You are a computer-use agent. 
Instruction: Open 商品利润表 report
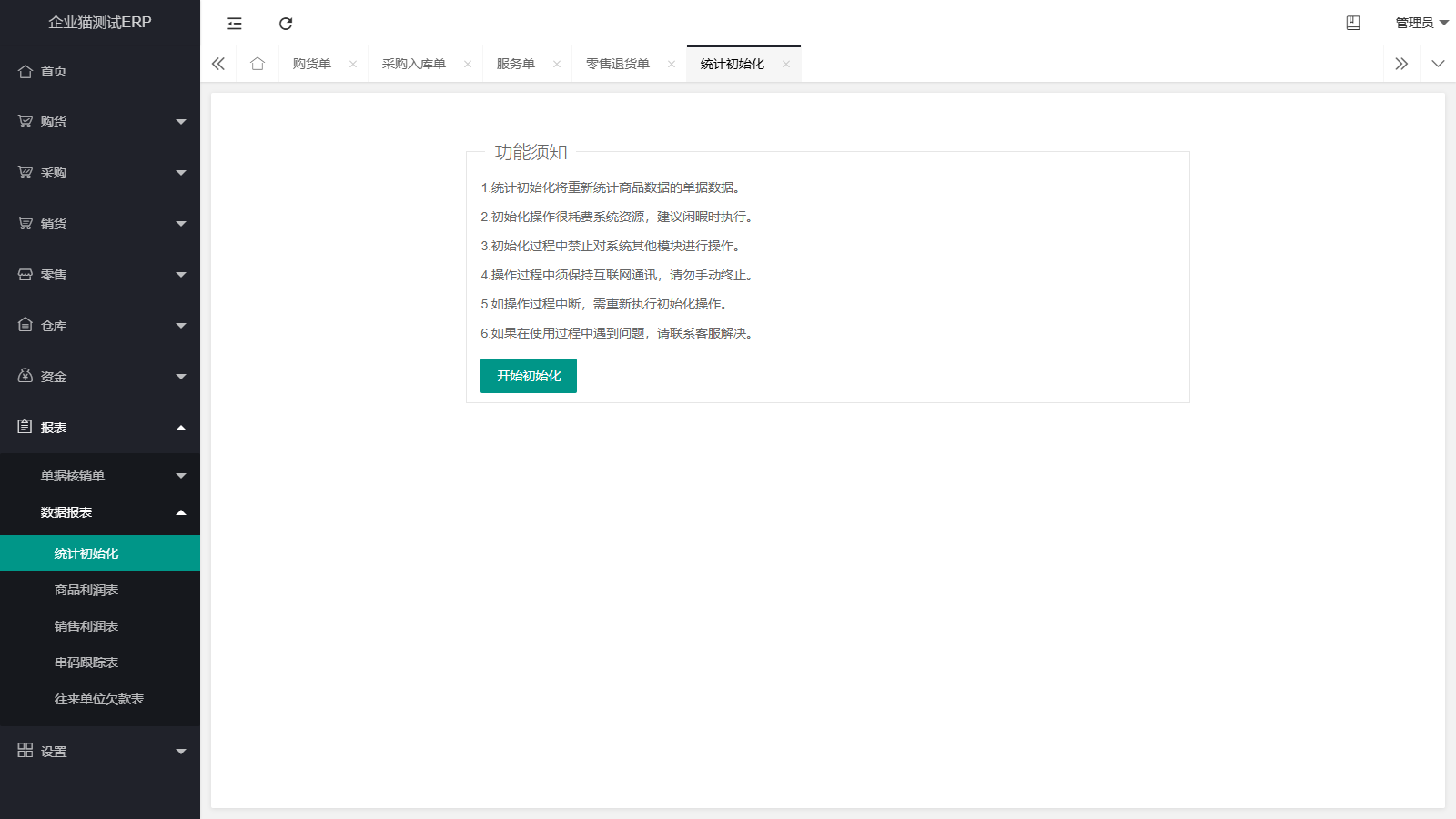pyautogui.click(x=86, y=590)
